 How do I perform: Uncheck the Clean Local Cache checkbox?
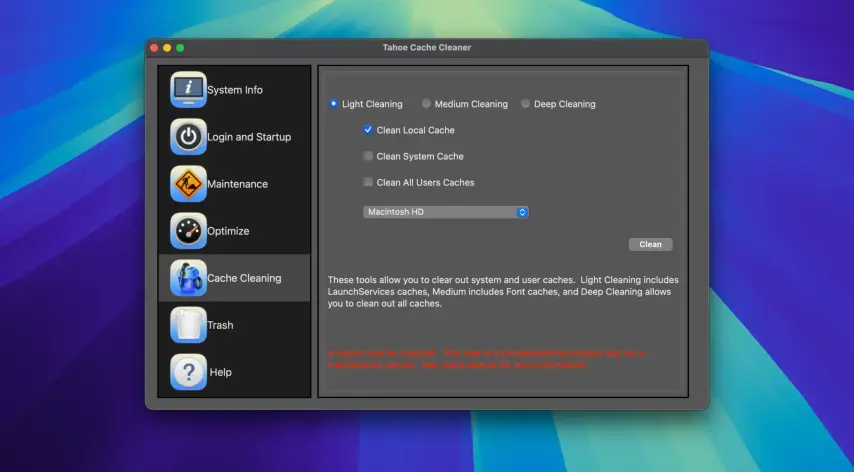[x=368, y=130]
